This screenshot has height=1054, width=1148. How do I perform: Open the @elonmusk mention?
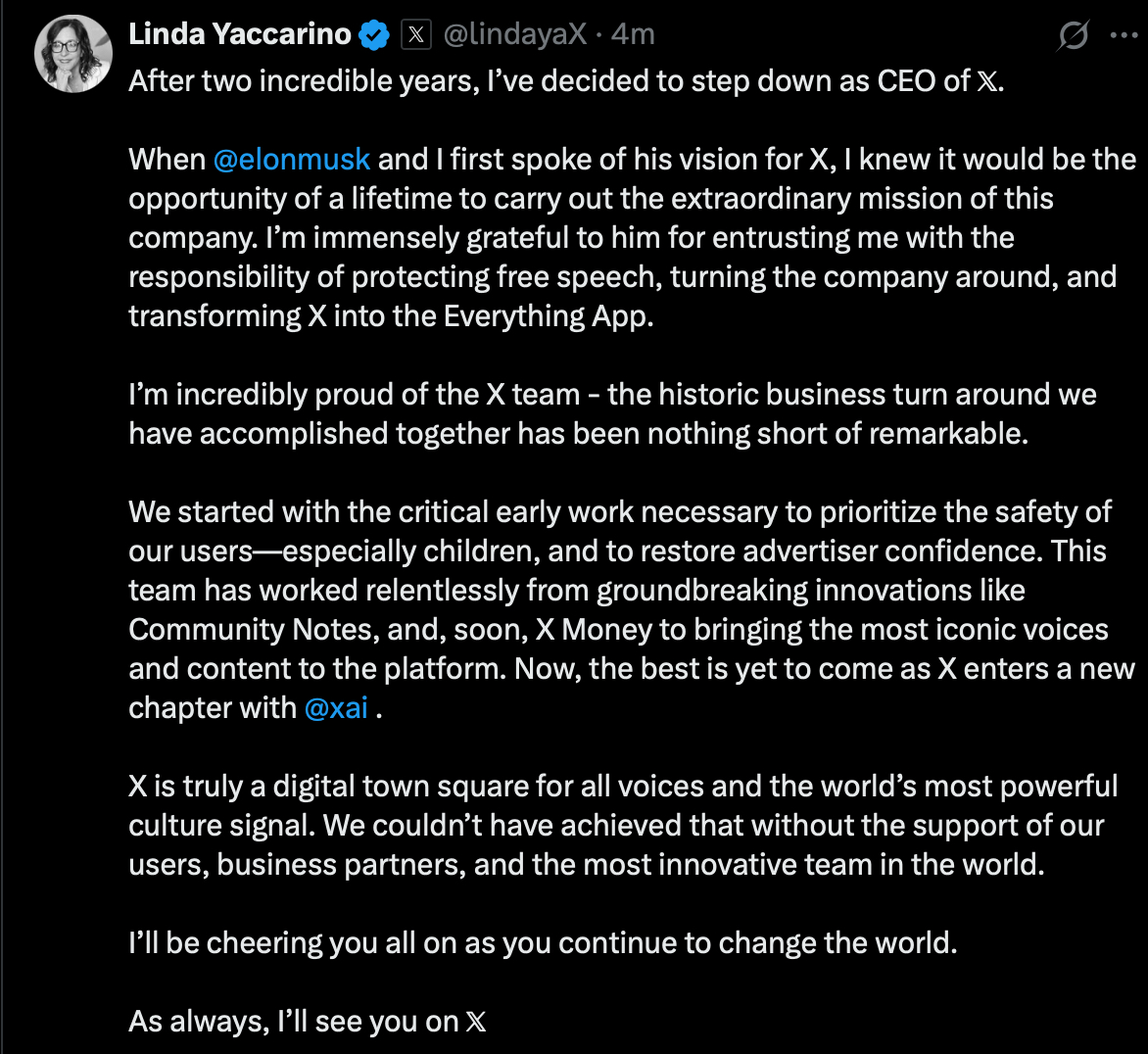(291, 160)
